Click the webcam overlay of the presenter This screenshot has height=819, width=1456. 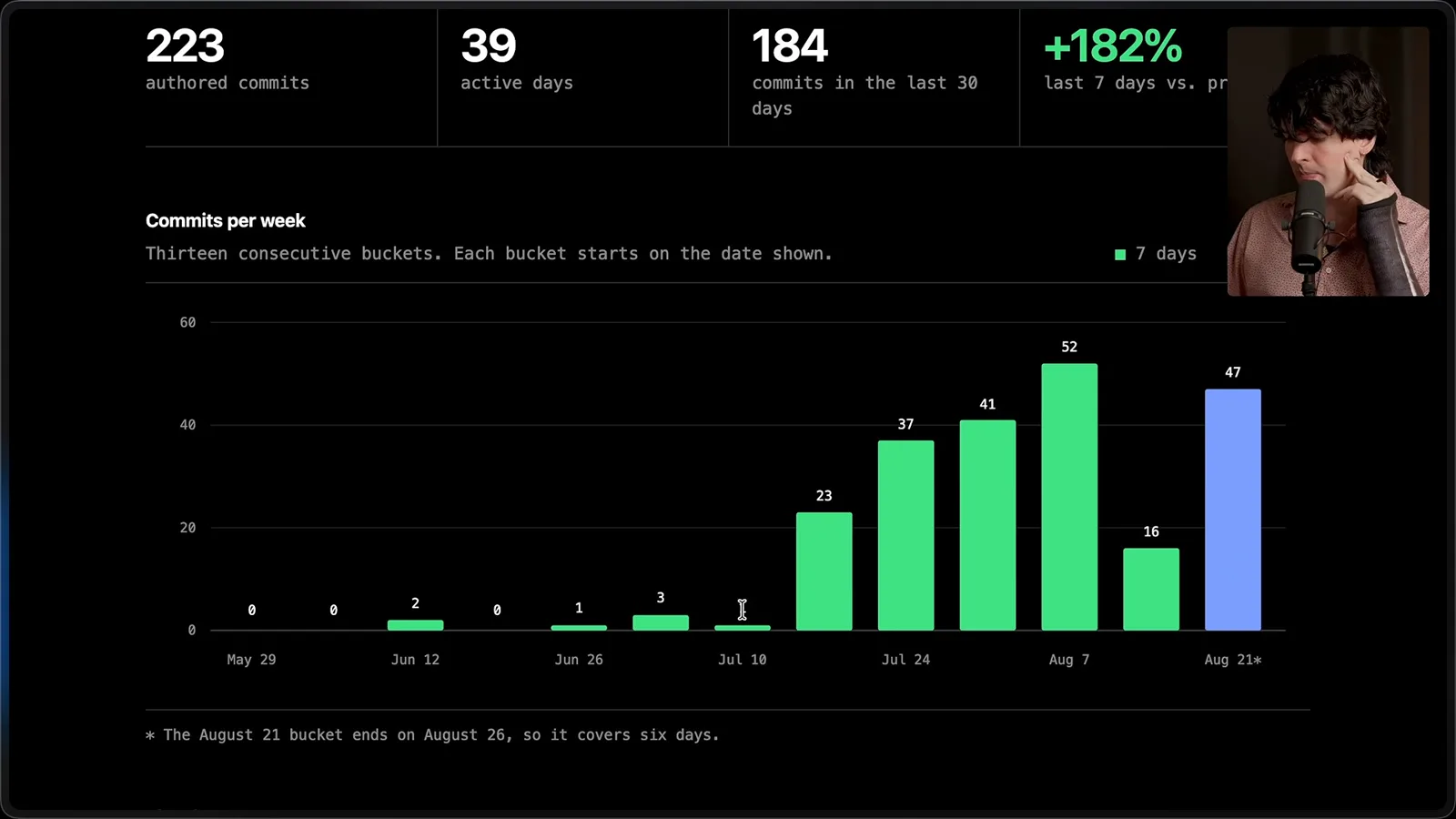(1328, 161)
